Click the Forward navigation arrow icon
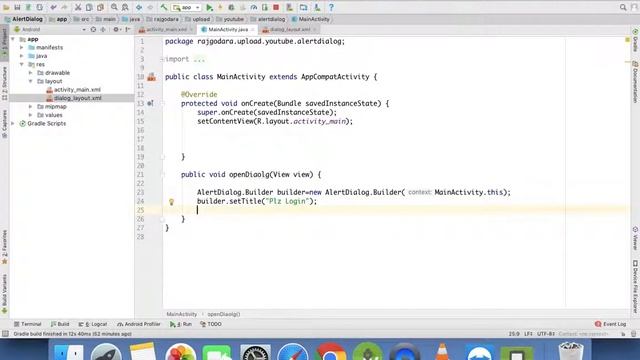 tap(150, 7)
